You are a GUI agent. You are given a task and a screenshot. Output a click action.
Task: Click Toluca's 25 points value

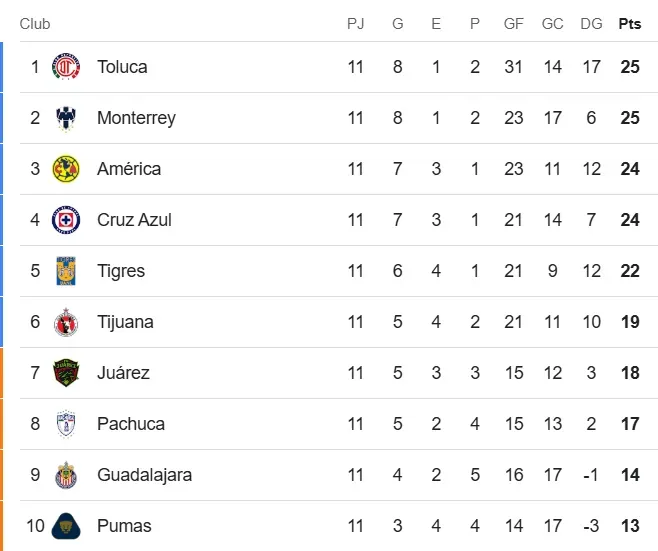[x=630, y=67]
